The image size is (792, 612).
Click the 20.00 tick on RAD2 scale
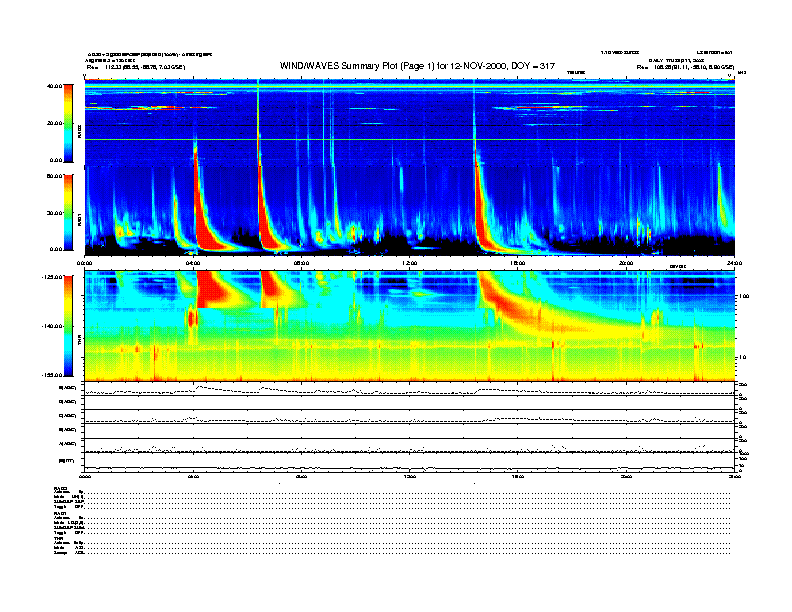tap(54, 123)
